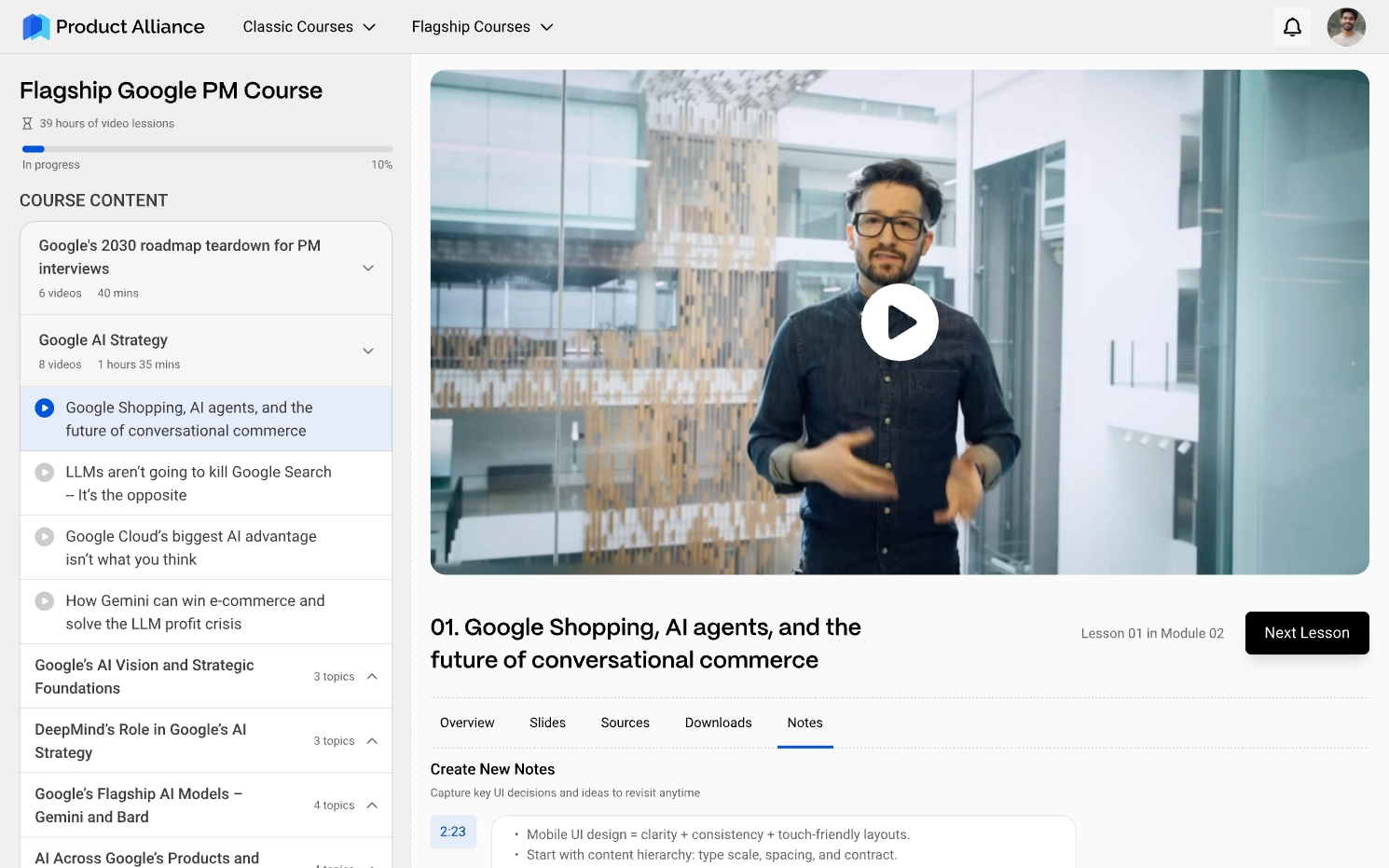
Task: Click the play icon for Google Cloud AI lesson
Action: coord(45,536)
